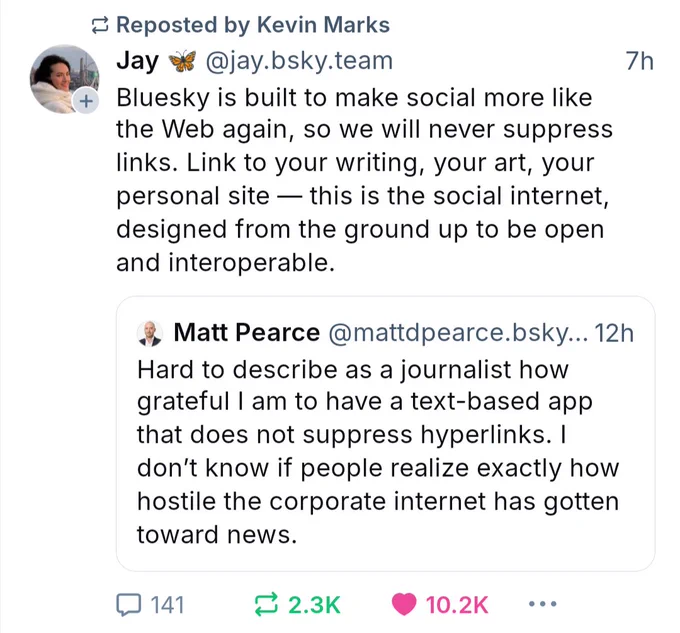This screenshot has width=680, height=633.
Task: Click the 12h quoted post timestamp
Action: pos(614,333)
